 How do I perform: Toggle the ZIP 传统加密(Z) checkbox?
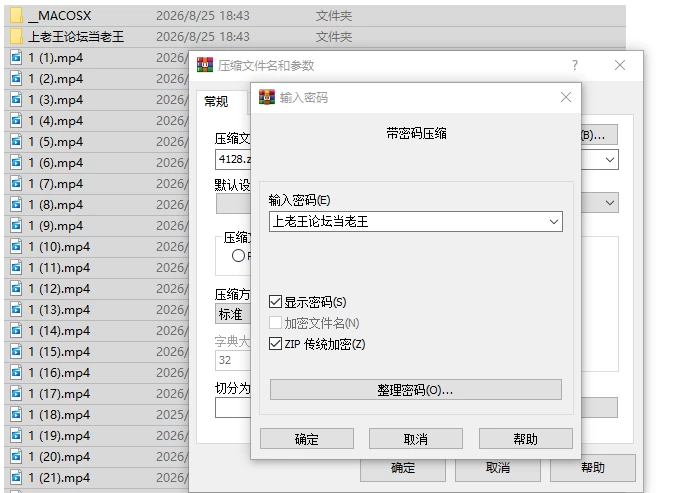275,344
